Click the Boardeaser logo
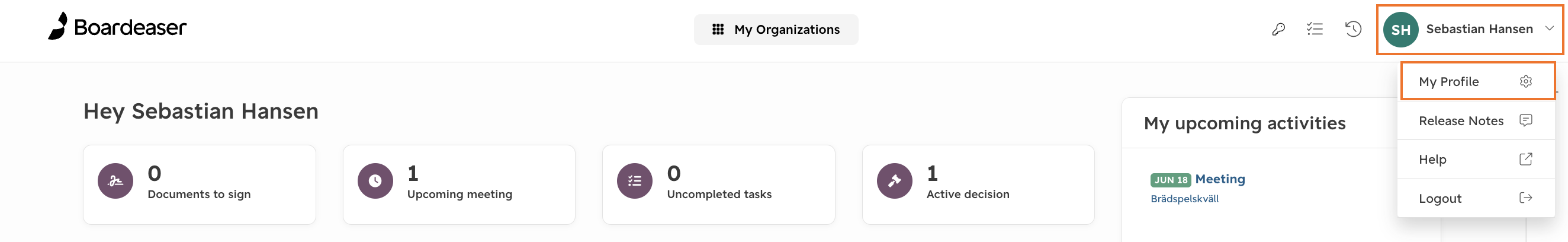Screen dimensions: 1568x242 pyautogui.click(x=117, y=26)
